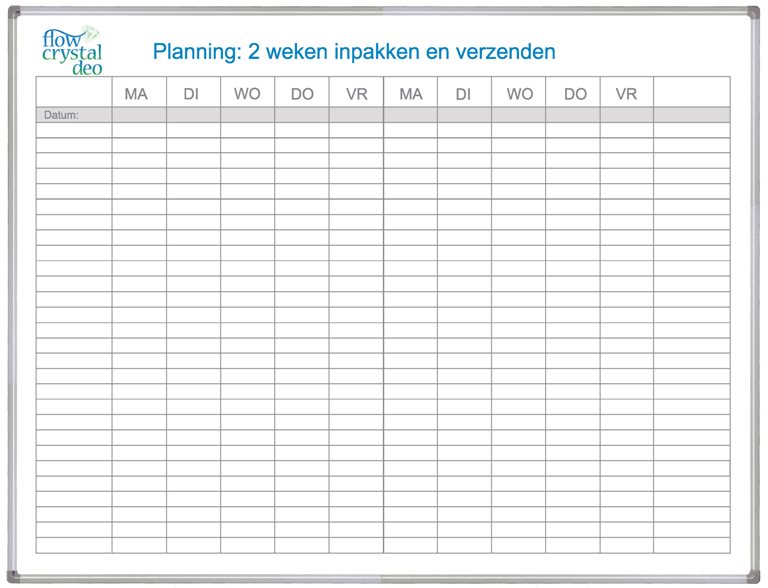This screenshot has width=768, height=588.
Task: Click the blank header cell after last VR
Action: (x=692, y=92)
